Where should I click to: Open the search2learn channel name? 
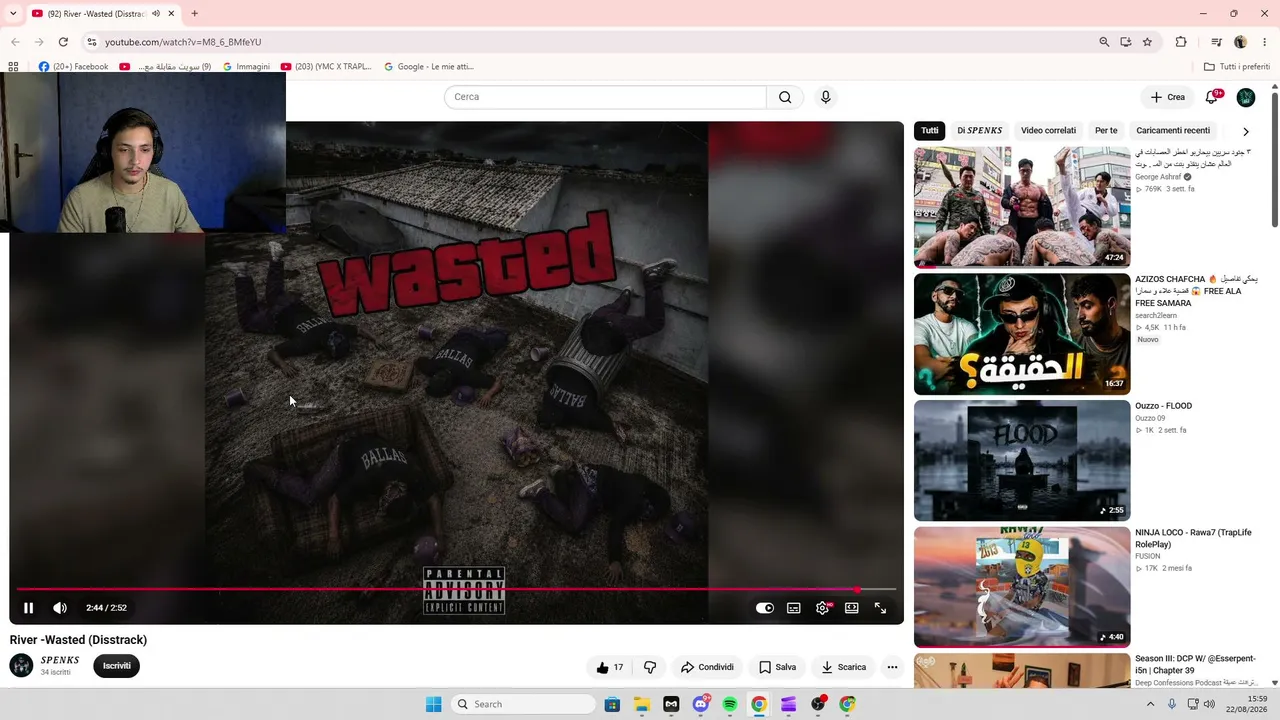click(x=1156, y=316)
